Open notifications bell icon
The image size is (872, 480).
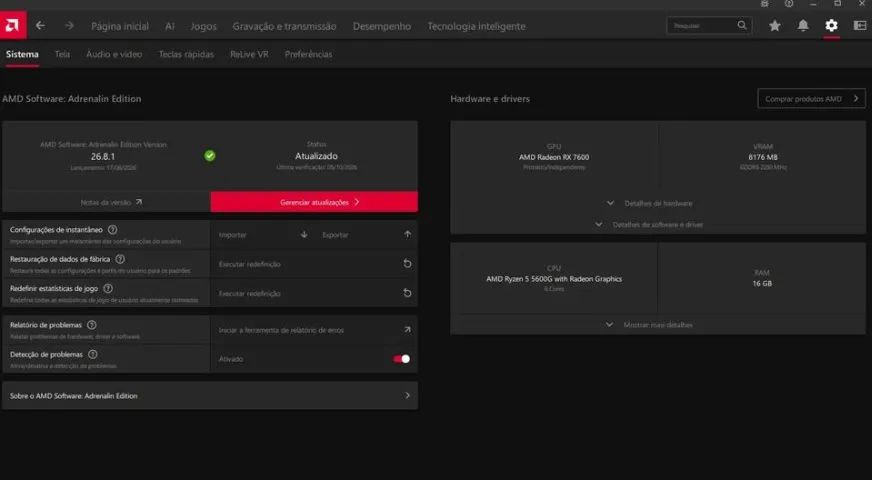click(803, 26)
